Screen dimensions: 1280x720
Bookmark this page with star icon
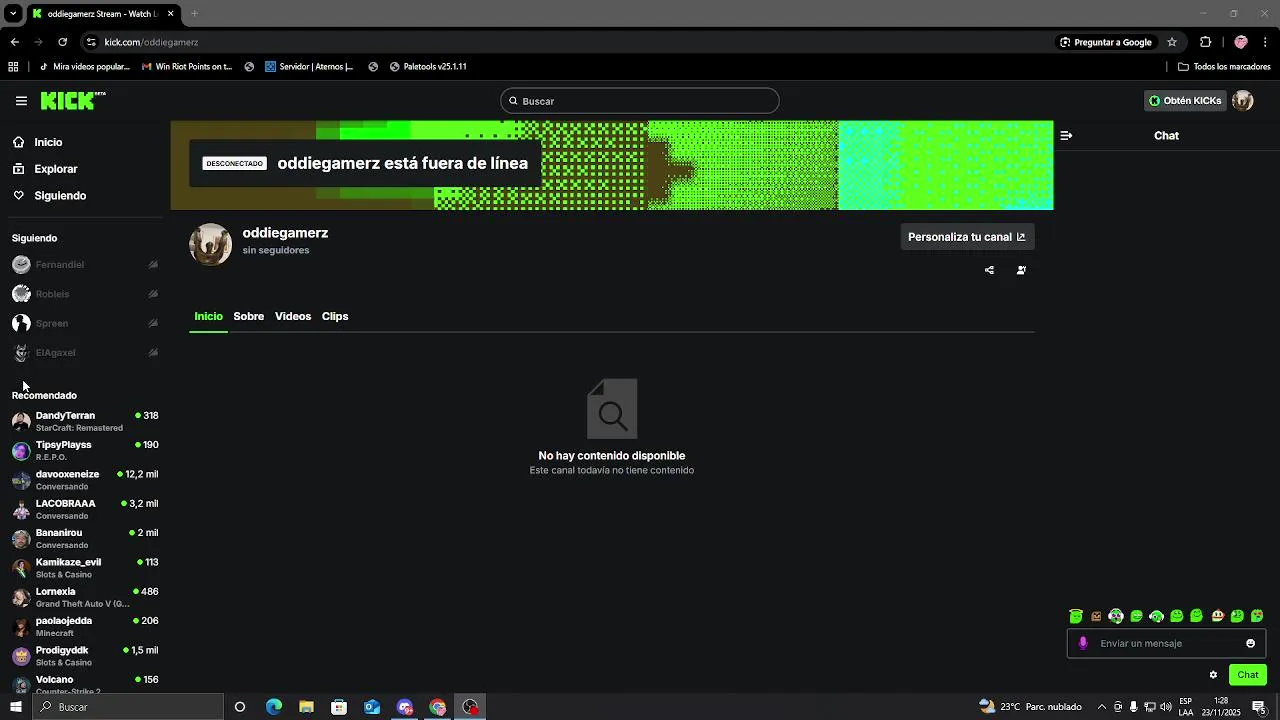coord(1172,42)
